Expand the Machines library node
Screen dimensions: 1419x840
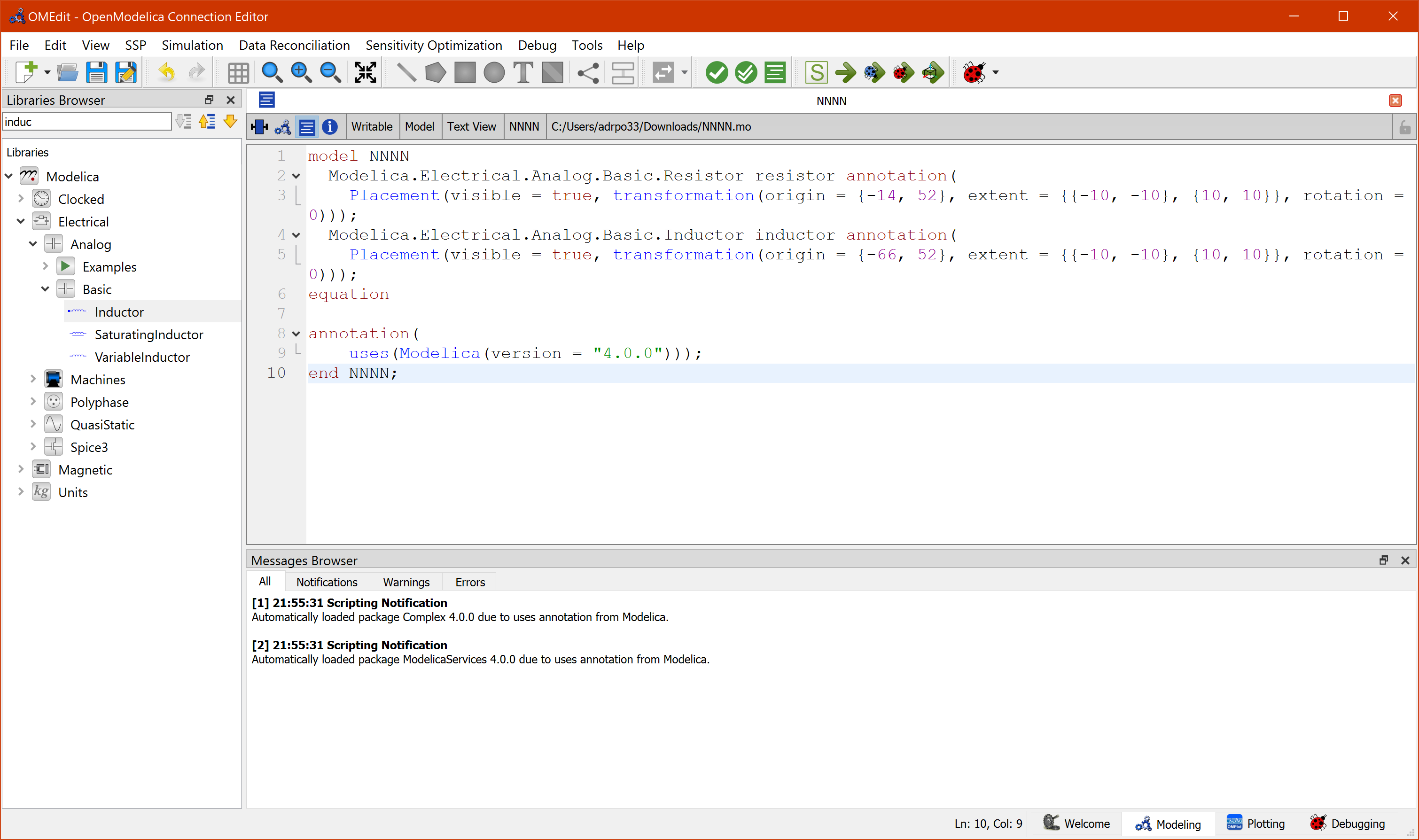coord(32,379)
